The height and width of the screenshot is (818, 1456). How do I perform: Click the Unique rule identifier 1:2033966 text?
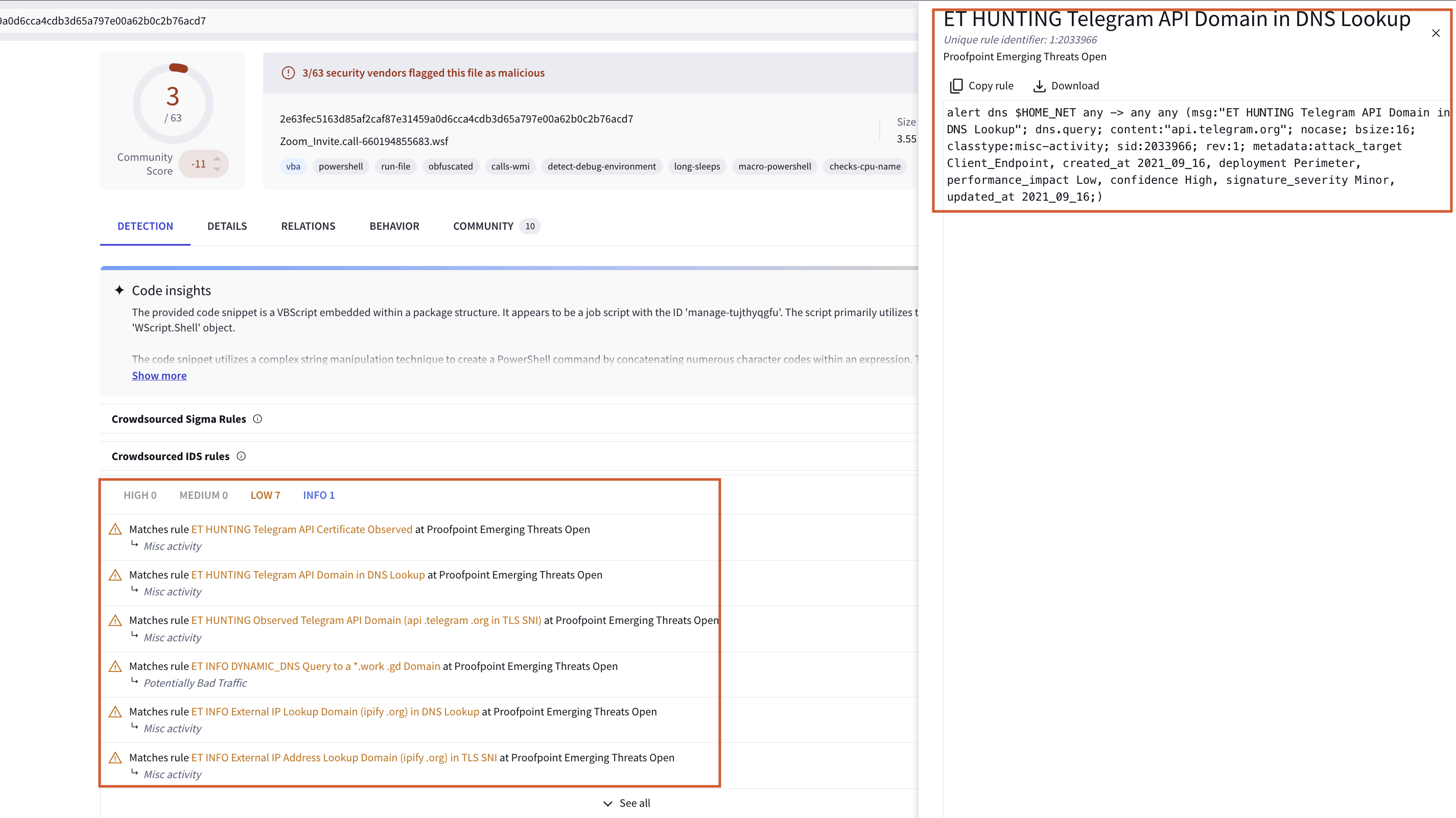(x=1020, y=39)
